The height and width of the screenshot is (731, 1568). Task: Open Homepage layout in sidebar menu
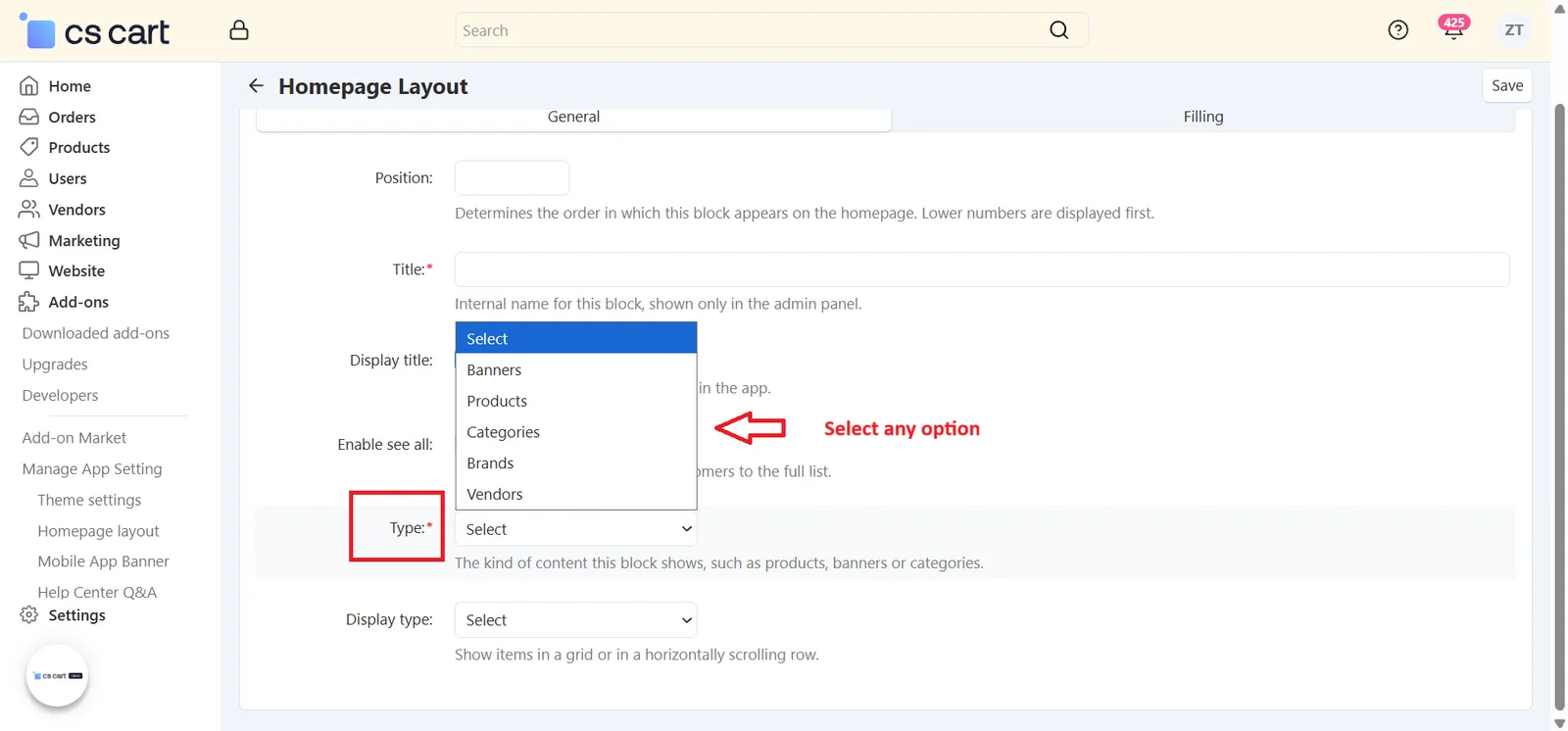[x=98, y=531]
